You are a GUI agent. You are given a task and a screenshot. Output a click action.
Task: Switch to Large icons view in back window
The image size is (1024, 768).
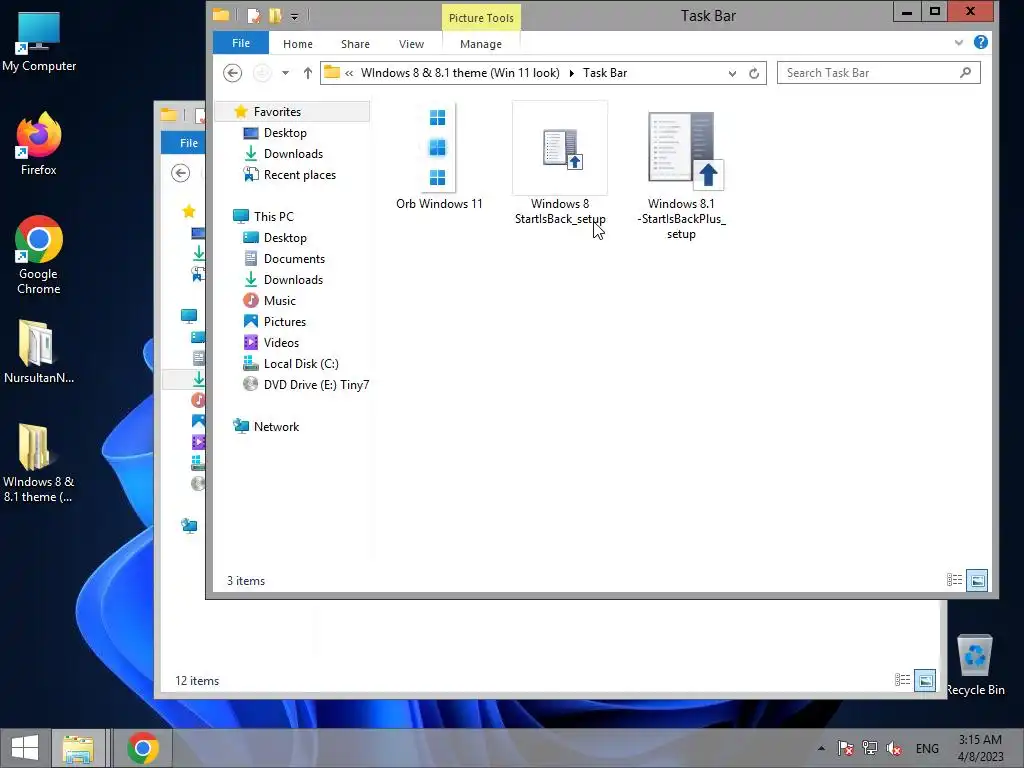925,680
